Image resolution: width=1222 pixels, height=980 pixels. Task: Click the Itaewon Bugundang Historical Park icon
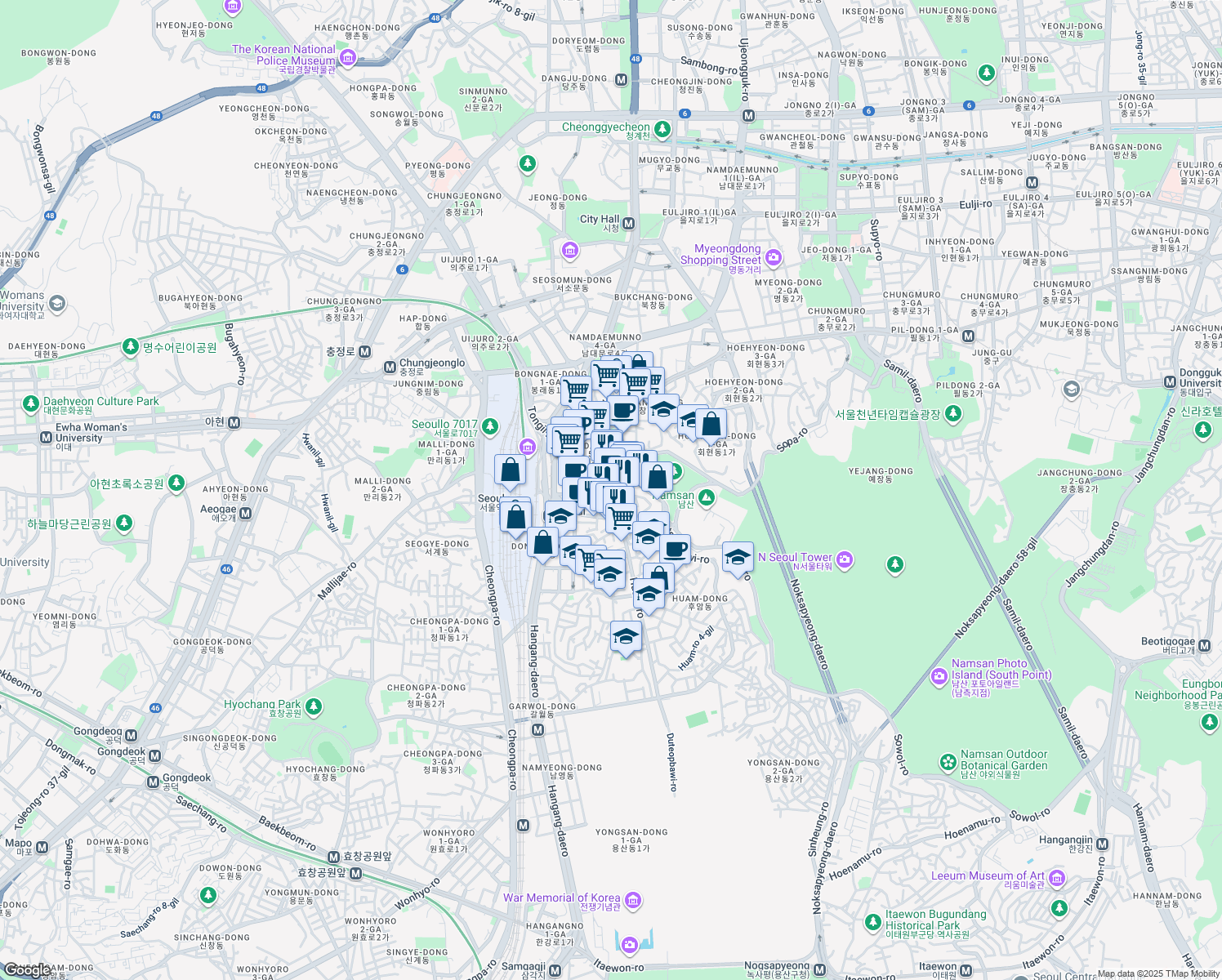point(874,923)
